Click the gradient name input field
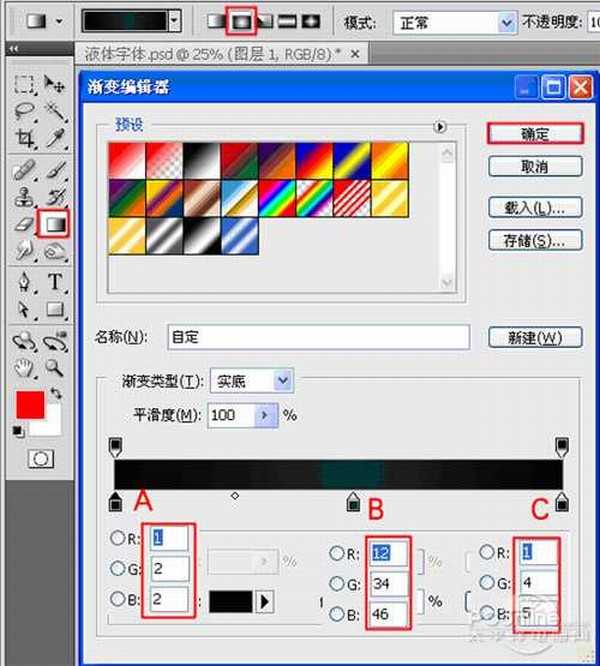This screenshot has height=666, width=600. coord(319,337)
